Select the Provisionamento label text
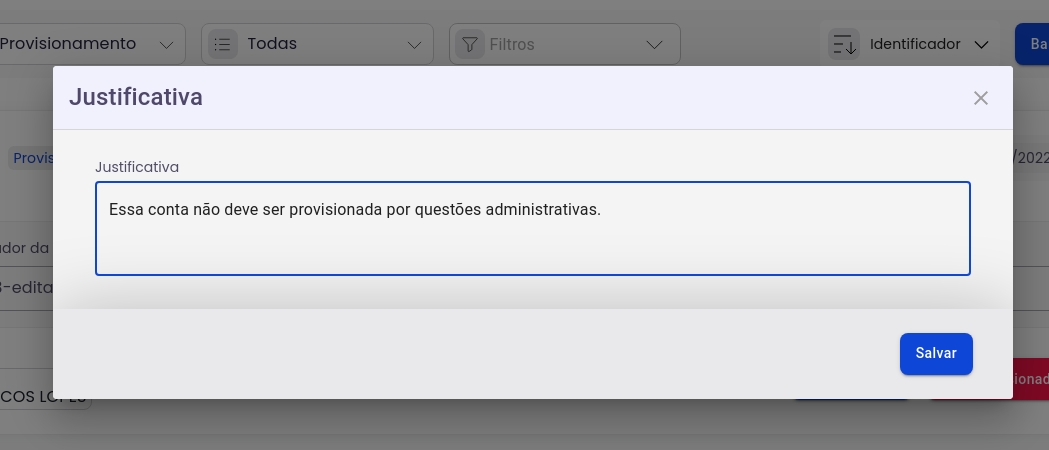 pyautogui.click(x=68, y=44)
